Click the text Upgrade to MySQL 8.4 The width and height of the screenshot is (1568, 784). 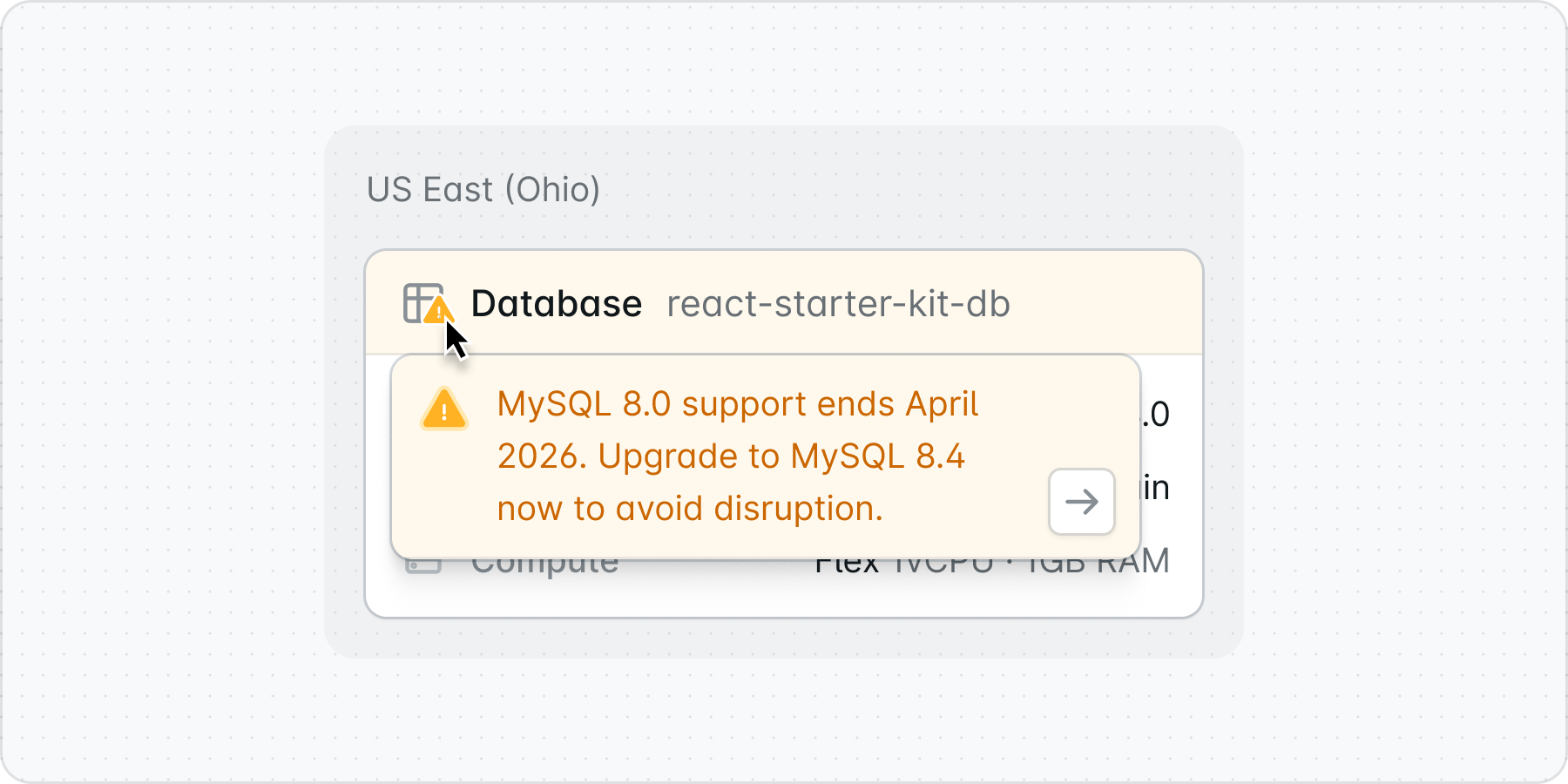click(x=782, y=455)
